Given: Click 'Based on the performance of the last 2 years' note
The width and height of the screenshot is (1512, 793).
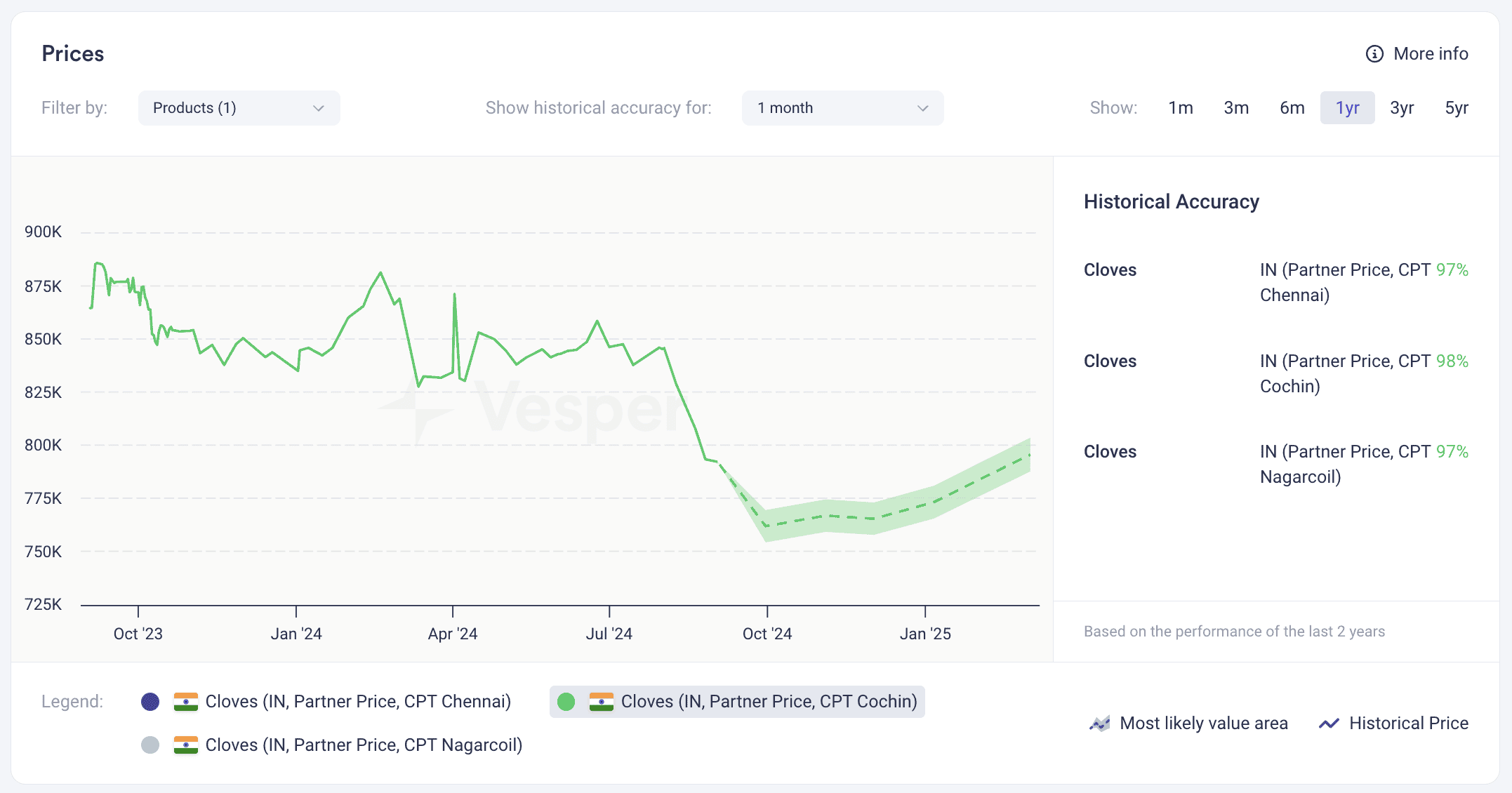Looking at the screenshot, I should tap(1235, 632).
